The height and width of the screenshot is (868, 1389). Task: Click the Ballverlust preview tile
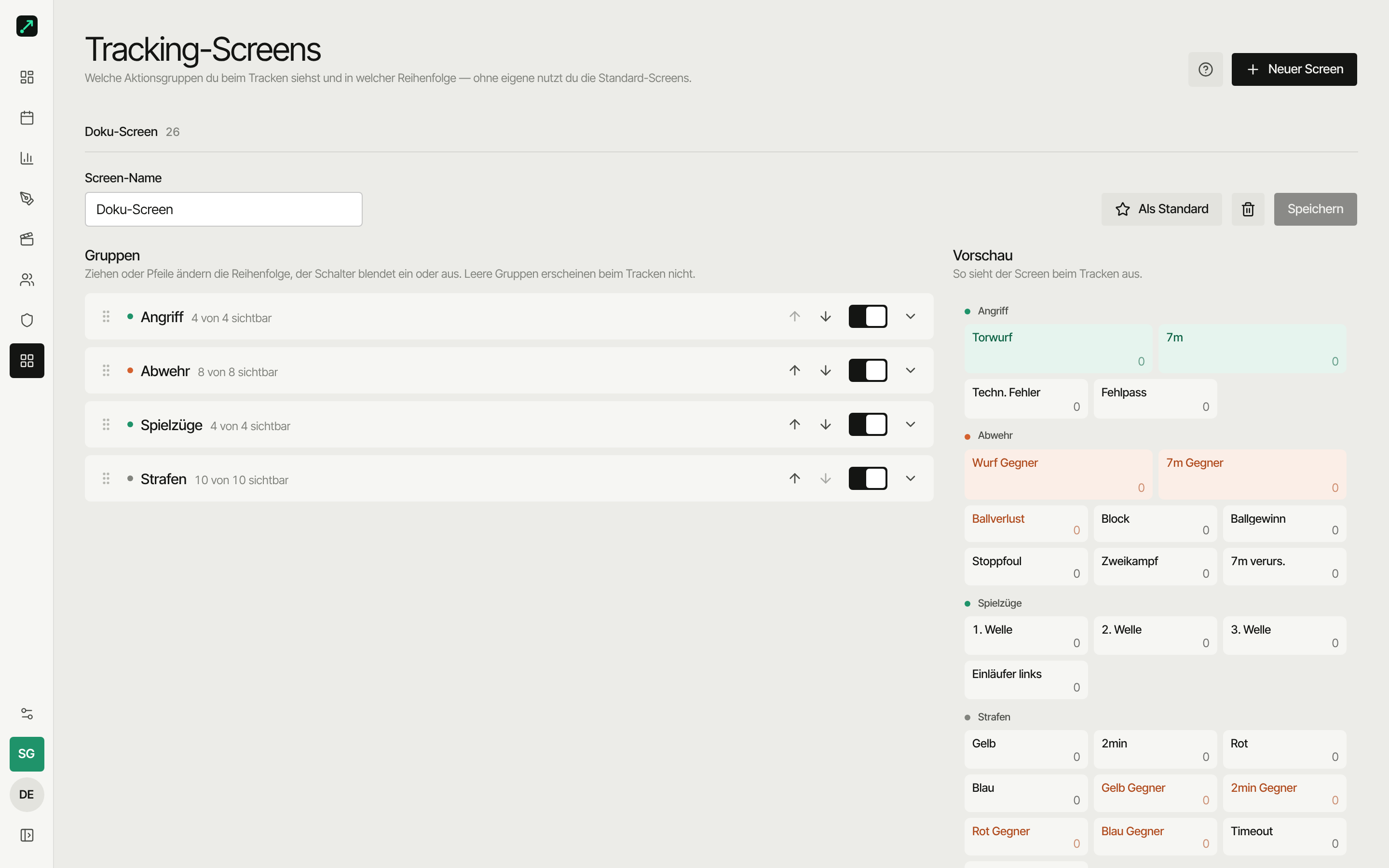click(1026, 524)
